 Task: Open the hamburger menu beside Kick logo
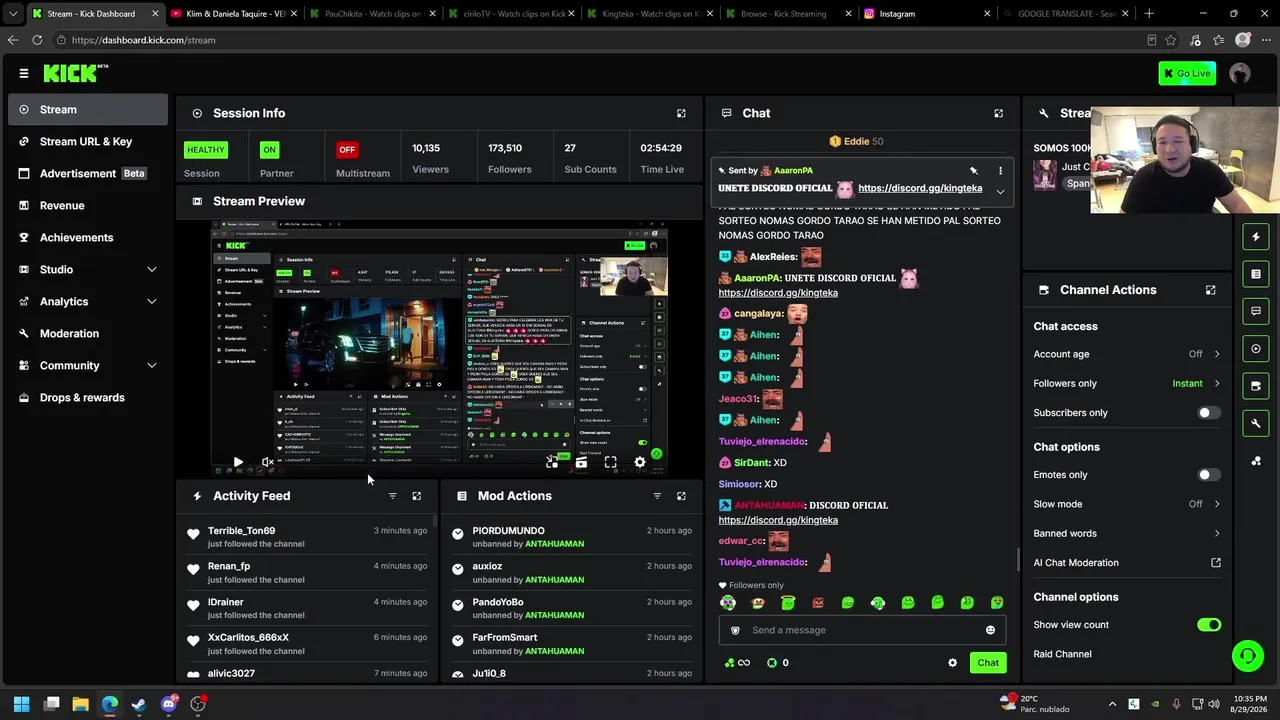24,73
